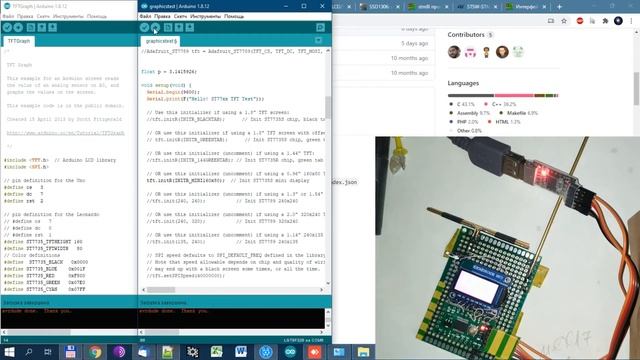Click the tutorial URL in TFTGraph code
The width and height of the screenshot is (640, 360).
coord(65,133)
